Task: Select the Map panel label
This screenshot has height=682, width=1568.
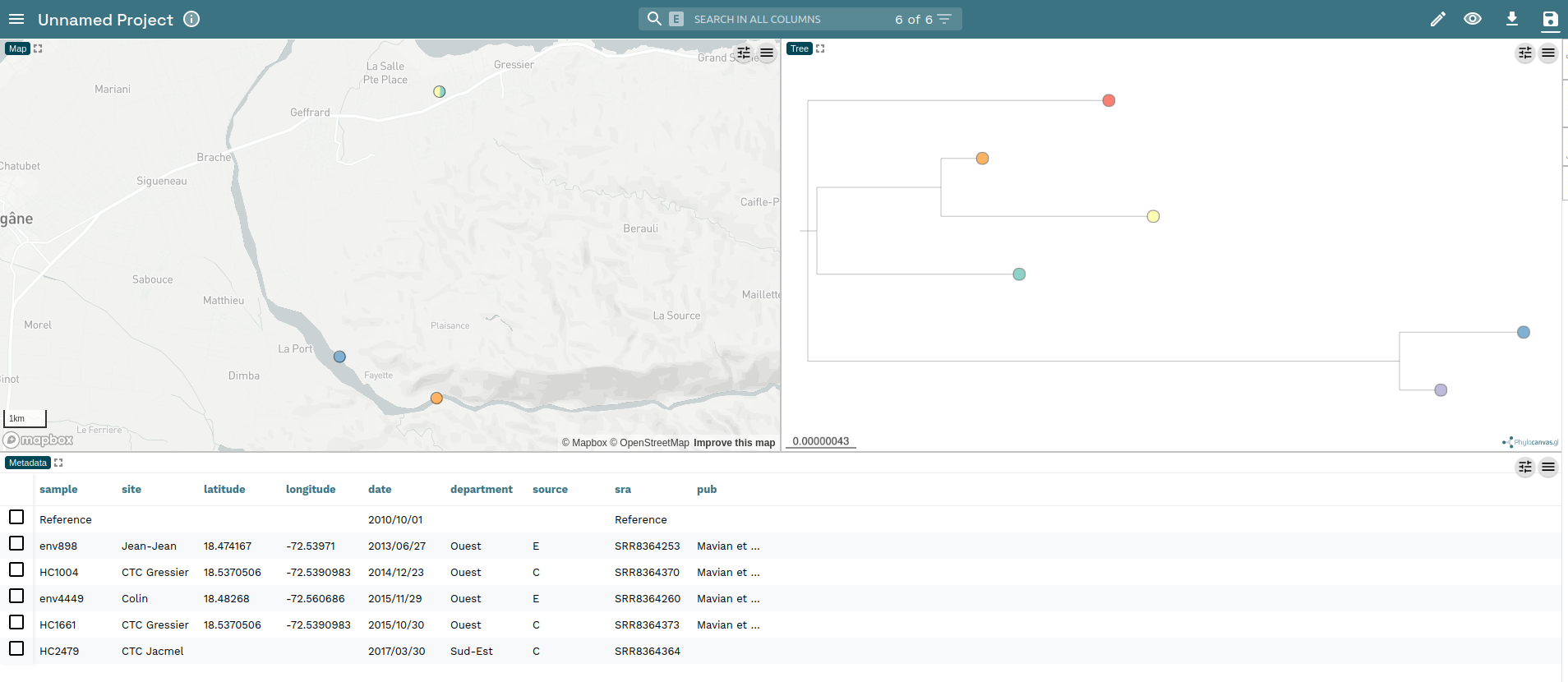Action: (18, 48)
